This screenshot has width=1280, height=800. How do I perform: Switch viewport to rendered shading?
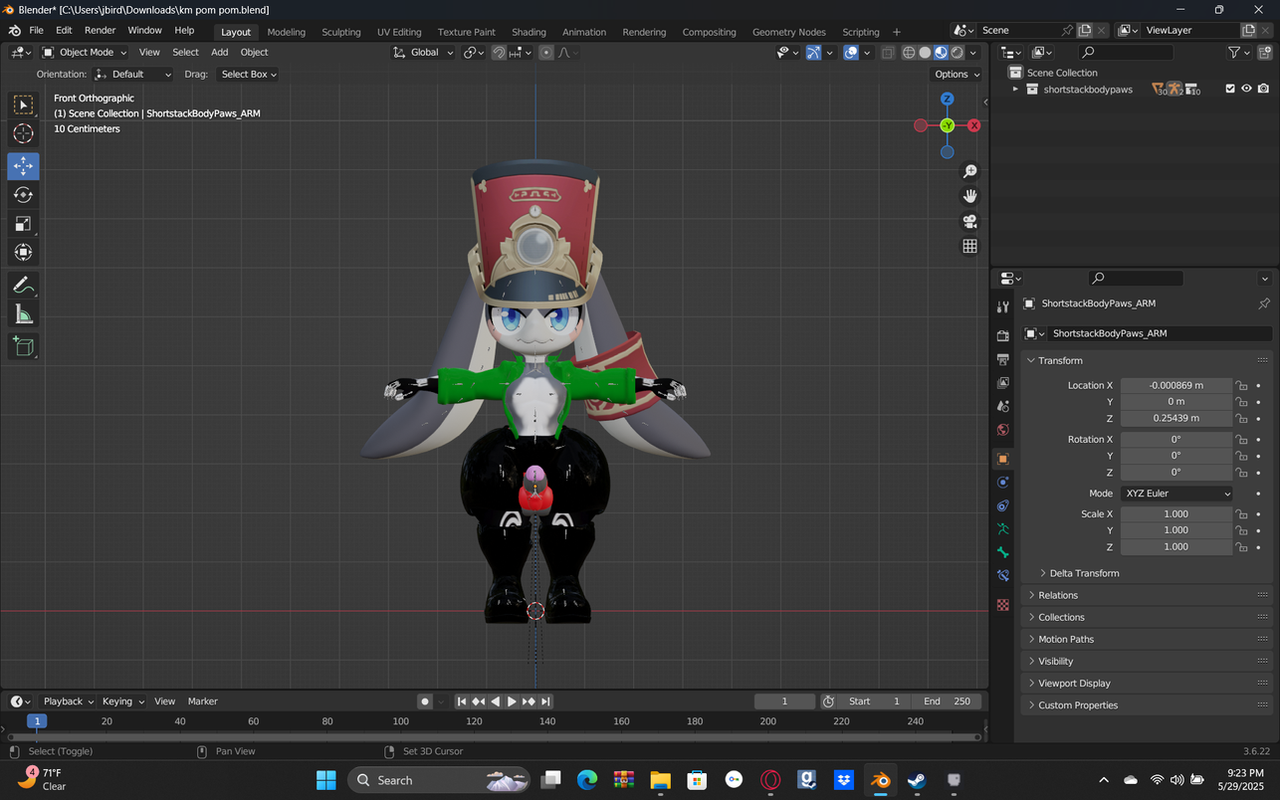pos(957,52)
